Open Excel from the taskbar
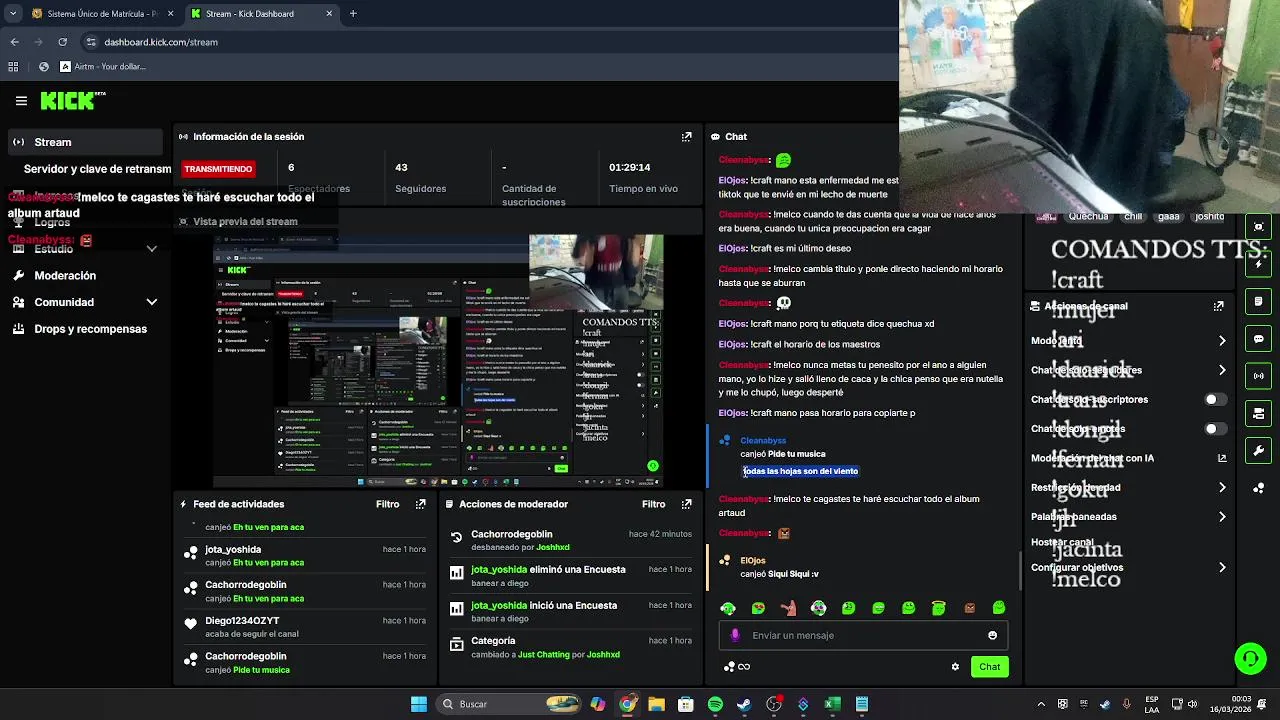This screenshot has width=1280, height=720. pyautogui.click(x=832, y=704)
